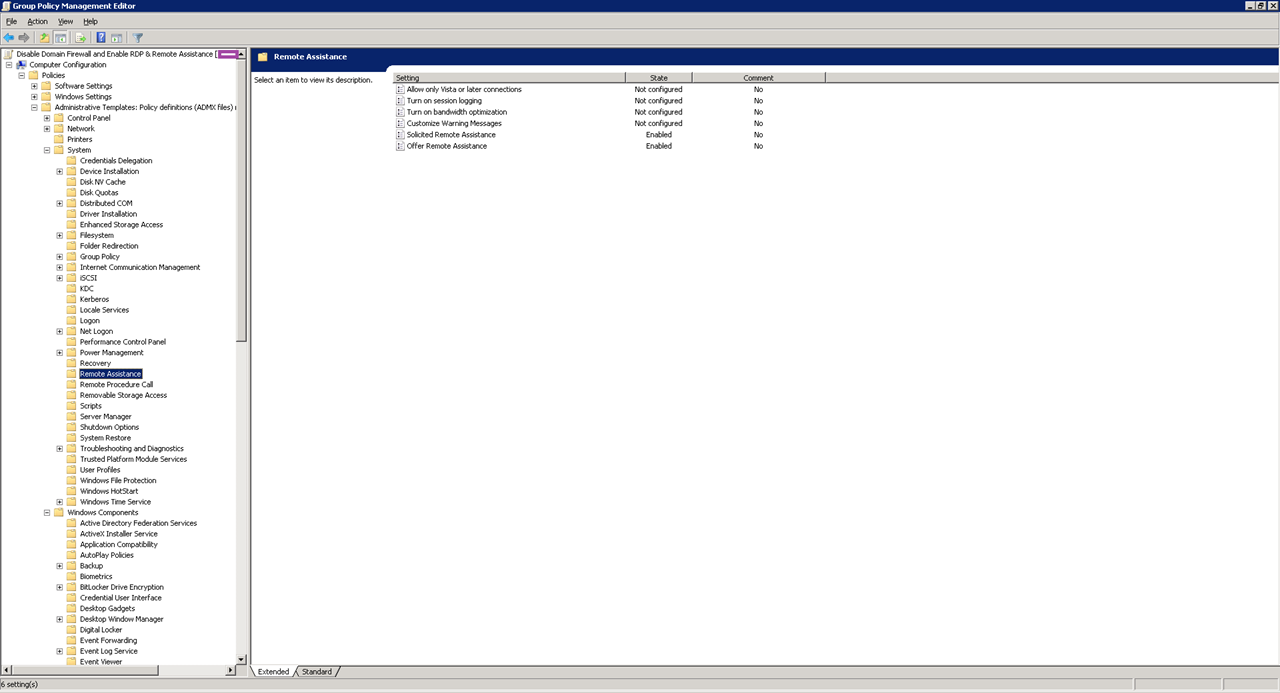Sort by the Comment column header
1280x693 pixels.
pyautogui.click(x=758, y=78)
